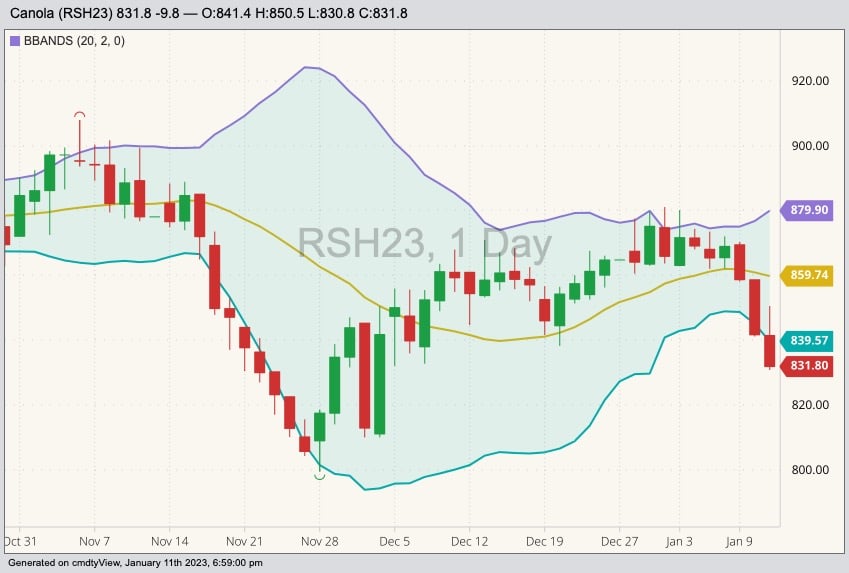849x573 pixels.
Task: Click the 800.00 price axis label
Action: pyautogui.click(x=810, y=470)
